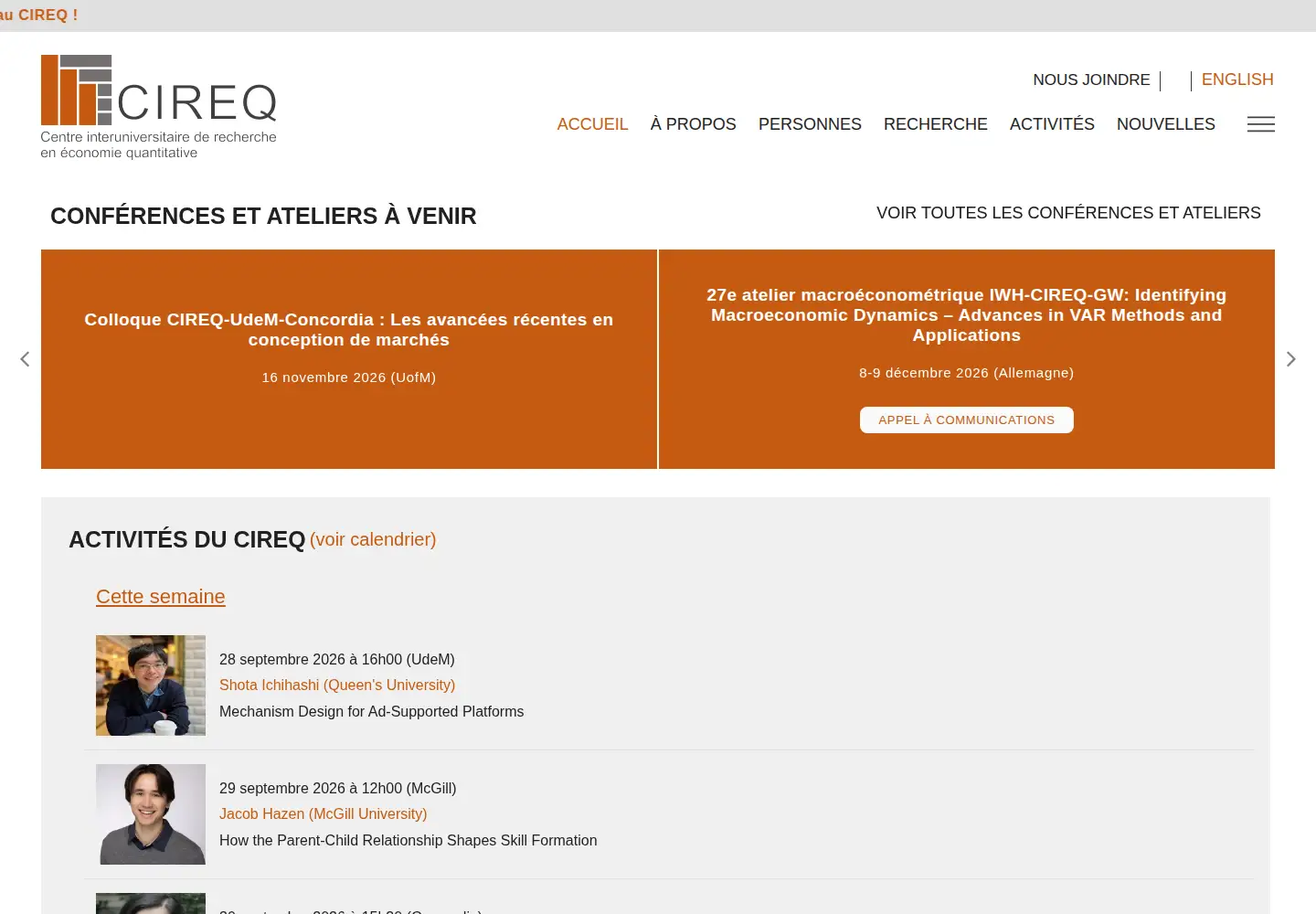
Task: Open the Colloque CIREQ-UdeM-Concordia card title
Action: click(349, 330)
